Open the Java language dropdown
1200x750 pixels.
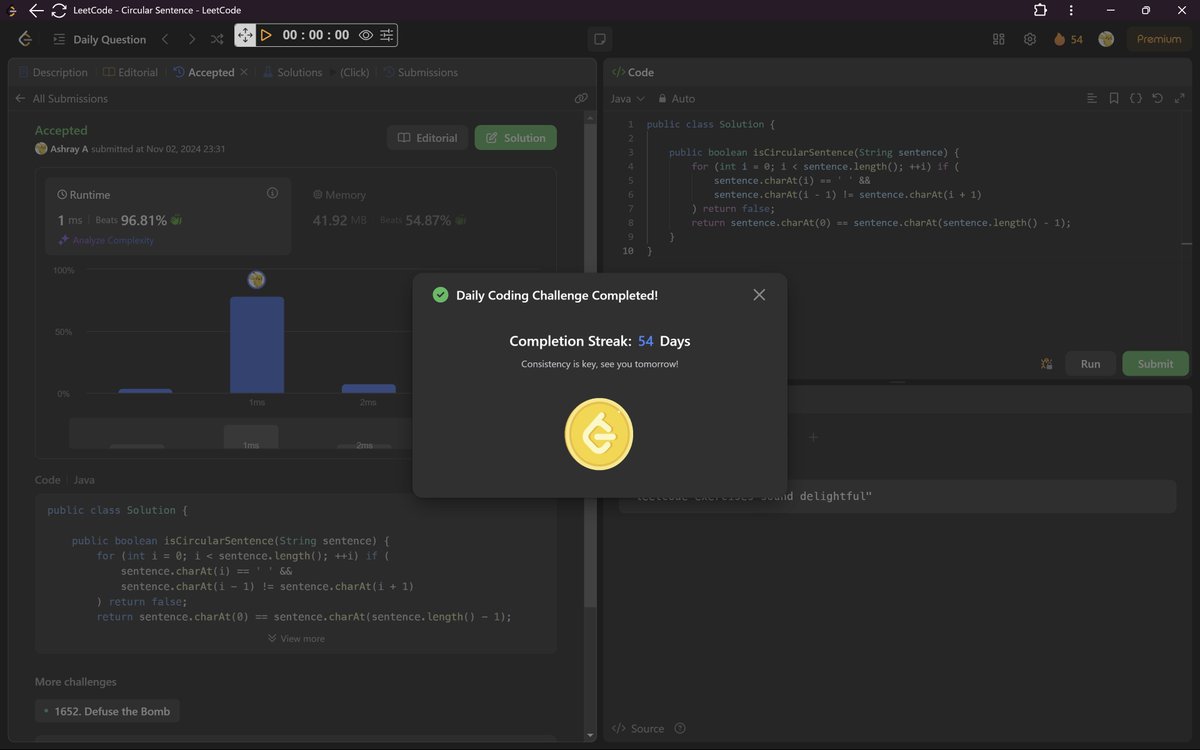628,98
